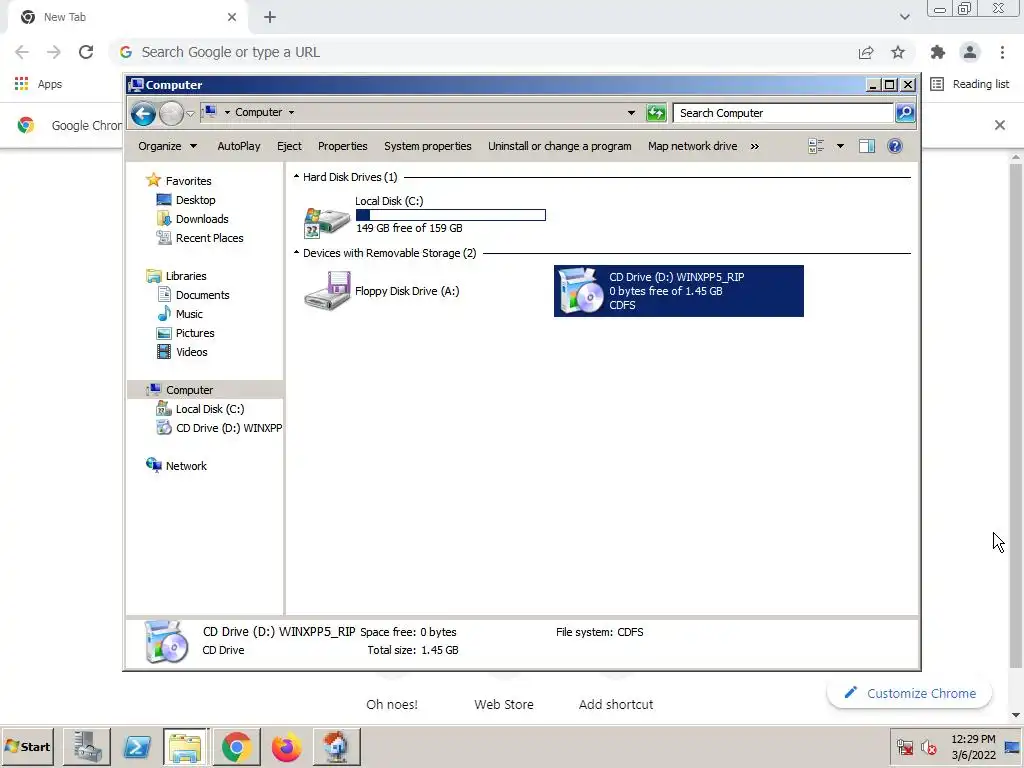Open Chrome Extensions puzzle icon

coord(938,52)
